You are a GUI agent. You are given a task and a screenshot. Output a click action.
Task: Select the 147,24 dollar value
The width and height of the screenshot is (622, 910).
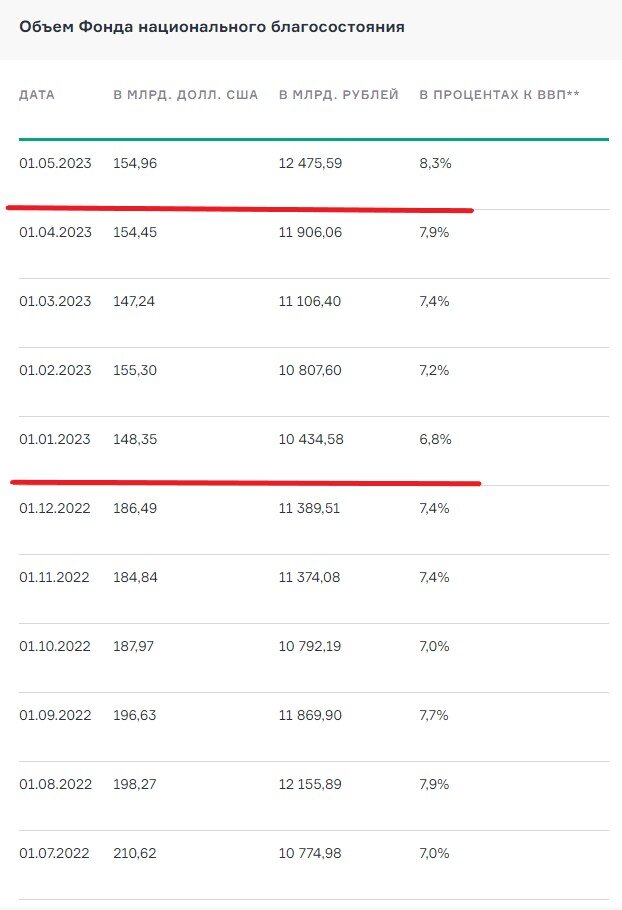[134, 301]
